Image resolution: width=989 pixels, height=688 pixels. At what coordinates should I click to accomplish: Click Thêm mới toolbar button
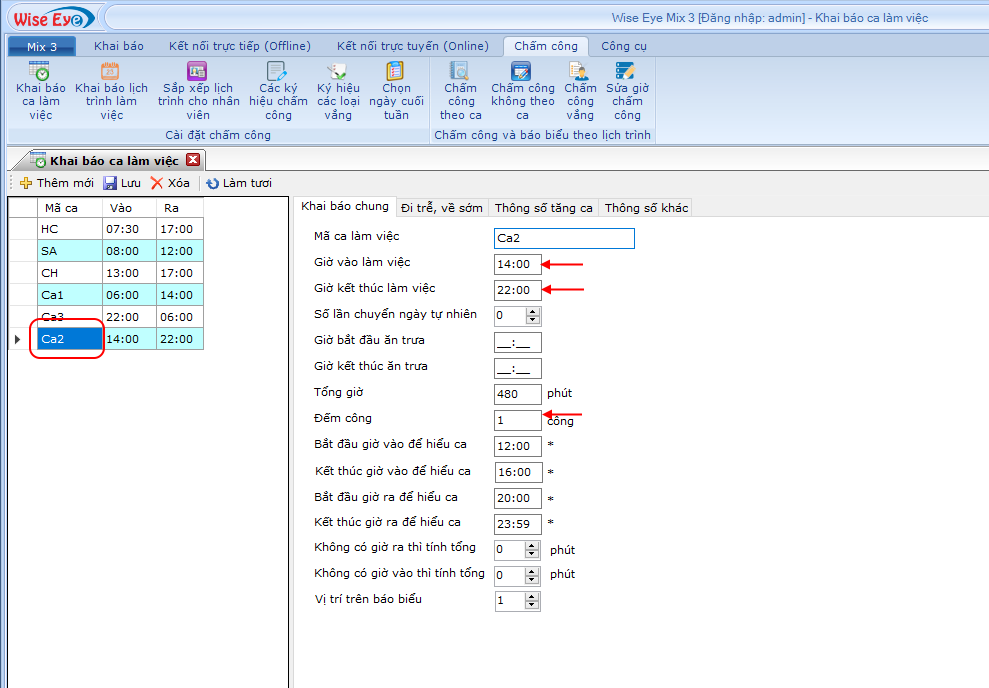click(57, 183)
